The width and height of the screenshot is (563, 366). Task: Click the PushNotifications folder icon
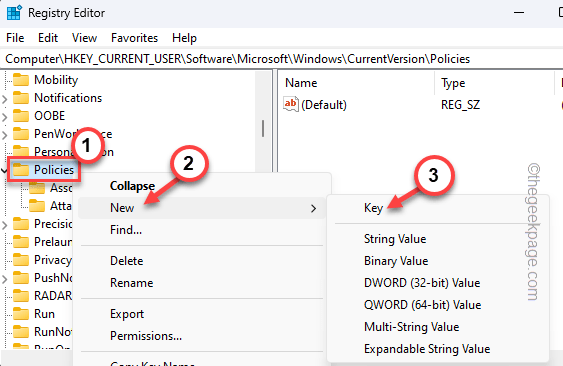coord(21,278)
